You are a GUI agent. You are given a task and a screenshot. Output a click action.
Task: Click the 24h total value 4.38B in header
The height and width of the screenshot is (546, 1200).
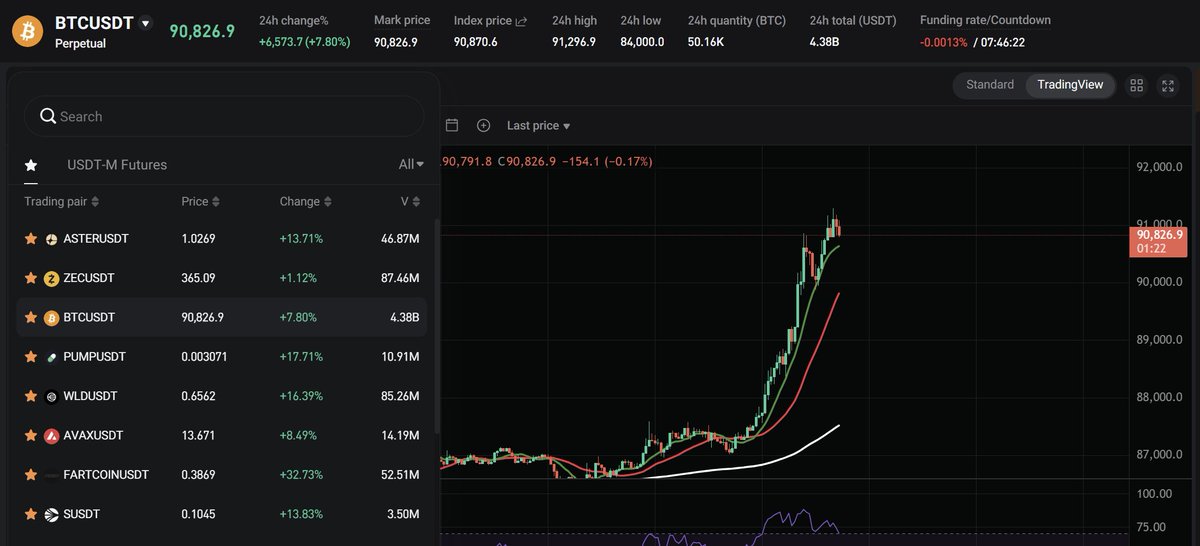pyautogui.click(x=823, y=42)
